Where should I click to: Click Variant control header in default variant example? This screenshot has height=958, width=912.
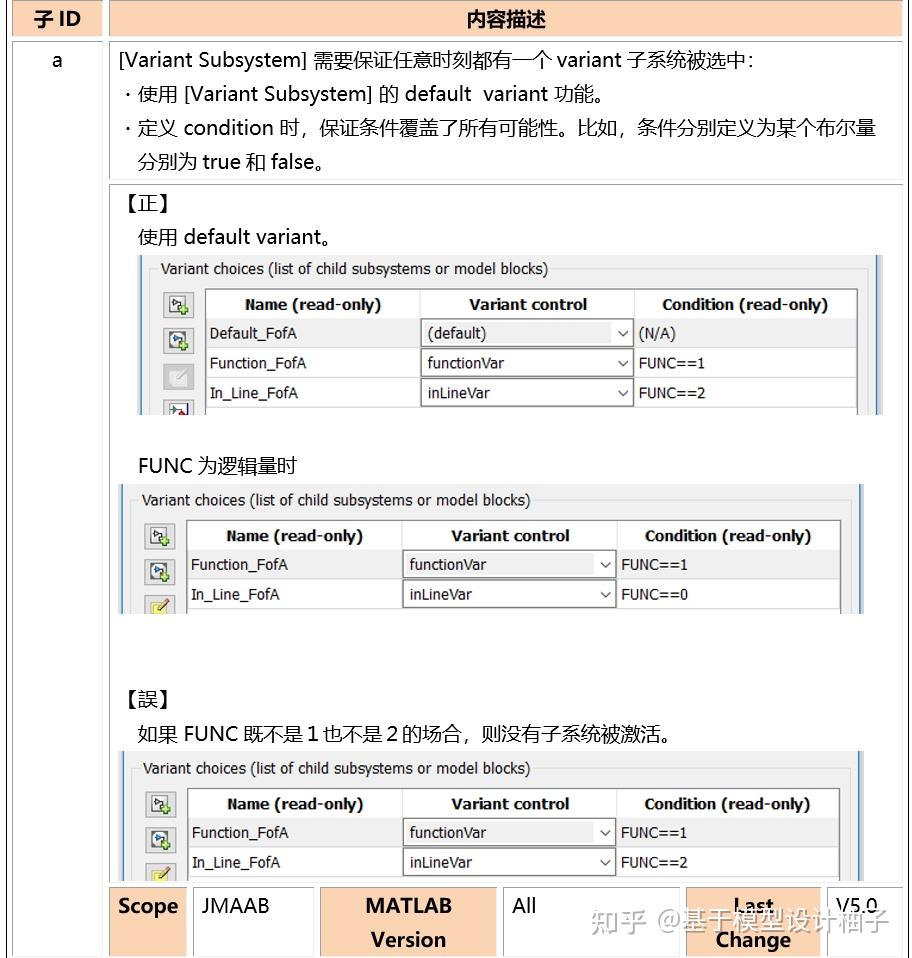528,304
